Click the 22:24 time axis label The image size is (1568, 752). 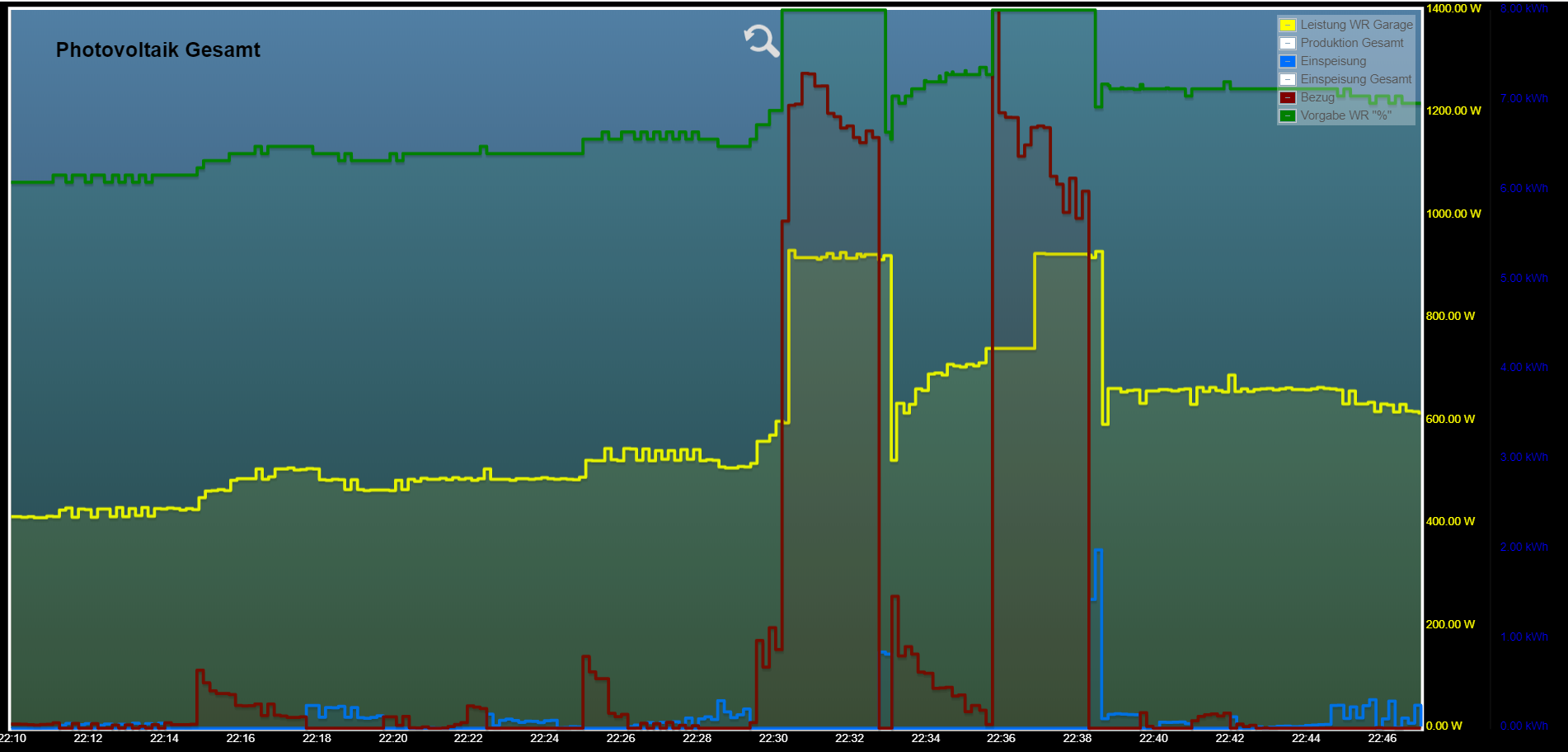545,738
